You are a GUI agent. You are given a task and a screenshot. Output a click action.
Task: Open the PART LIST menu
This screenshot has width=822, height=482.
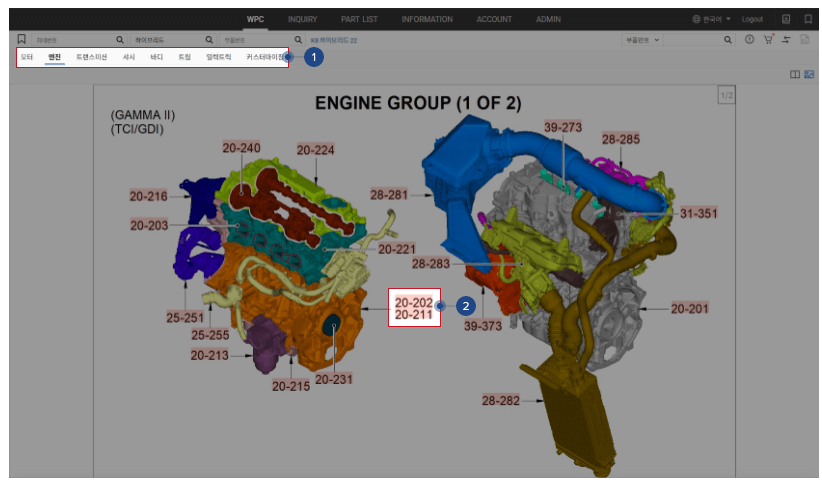point(359,19)
